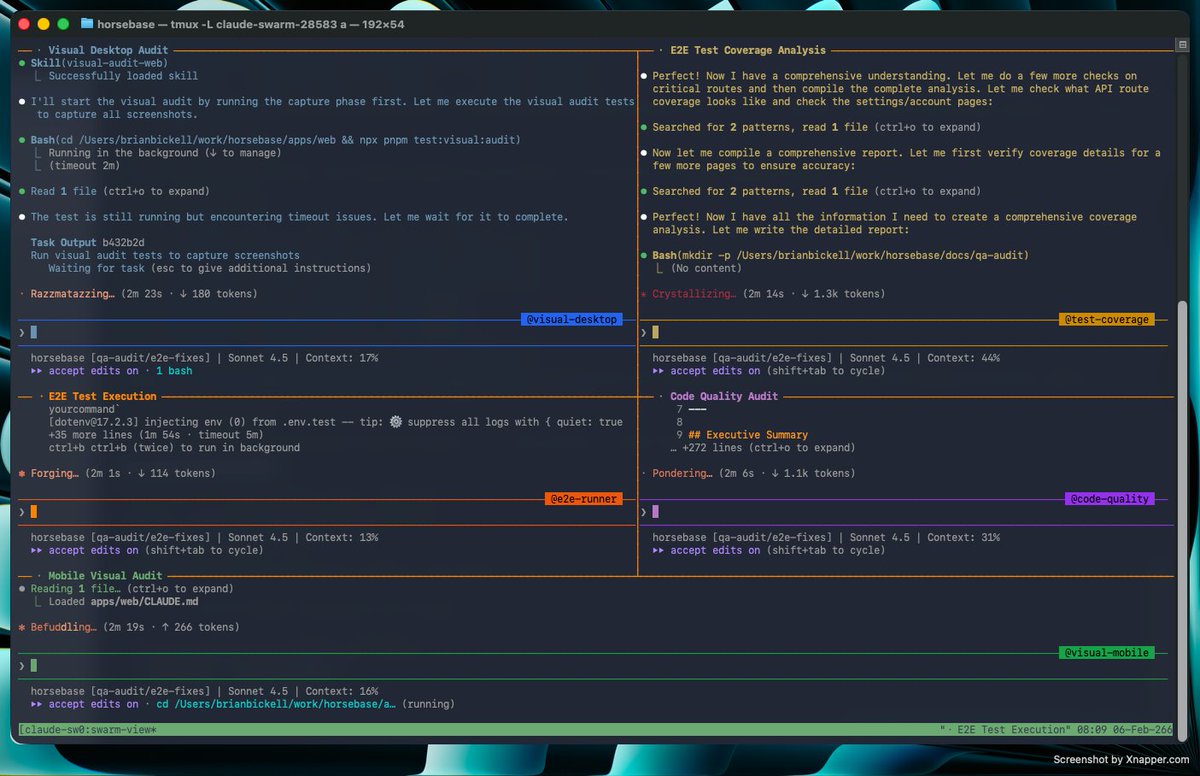
Task: Click the gear icon in the dotenv tip line
Action: [395, 422]
